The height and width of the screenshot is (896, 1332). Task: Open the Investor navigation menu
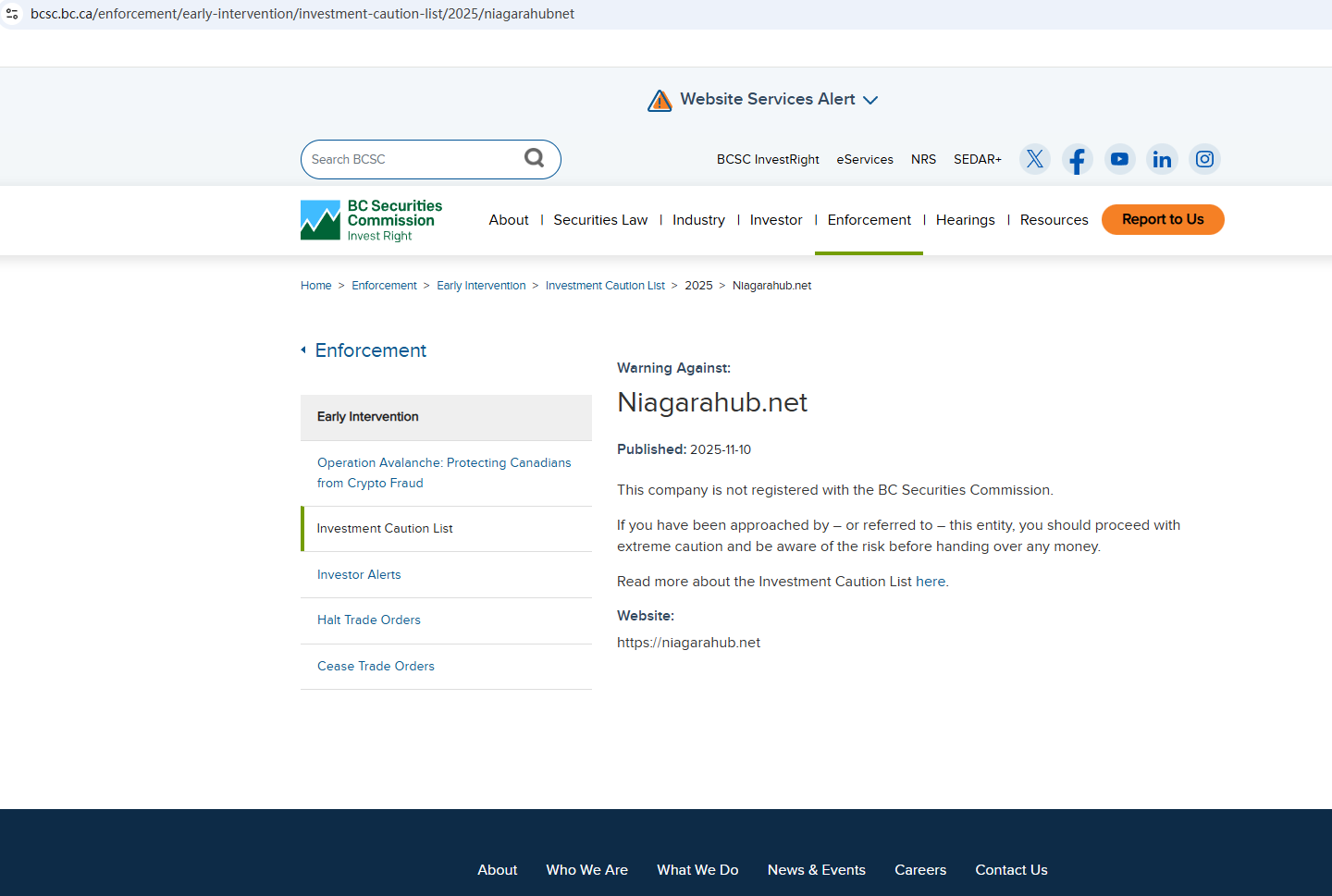(775, 220)
